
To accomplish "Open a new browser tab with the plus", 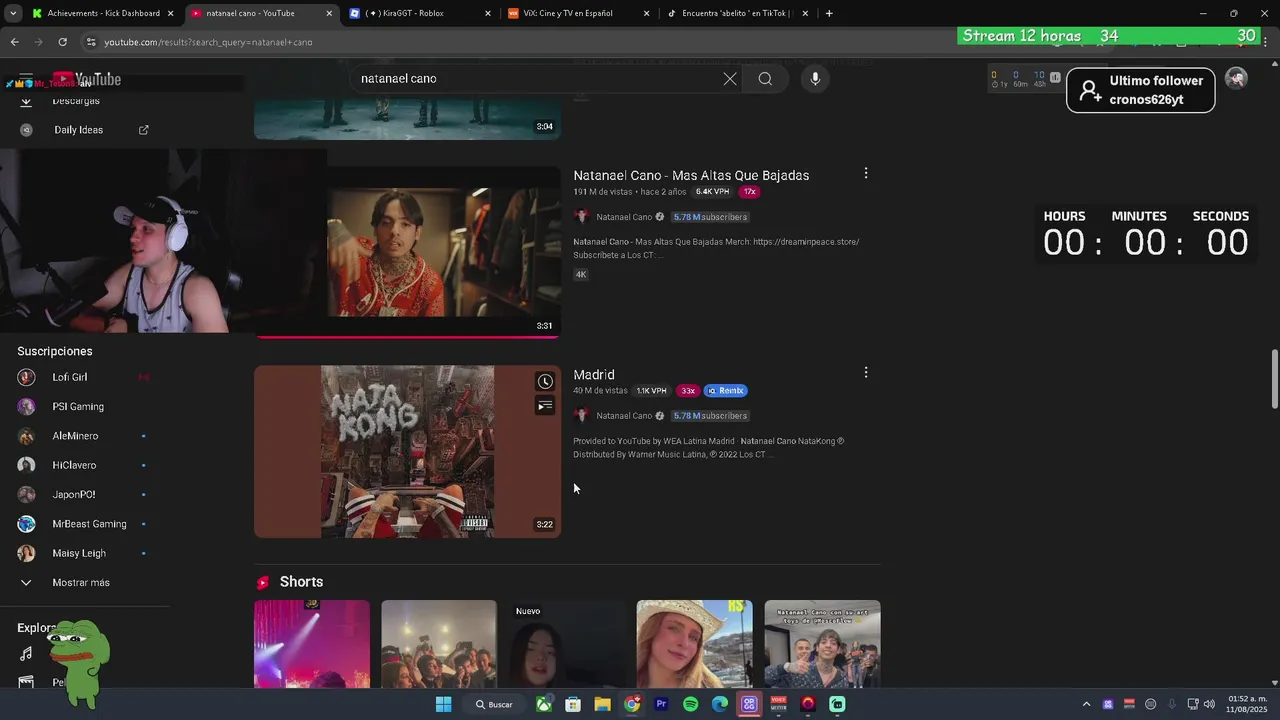I will [x=829, y=13].
